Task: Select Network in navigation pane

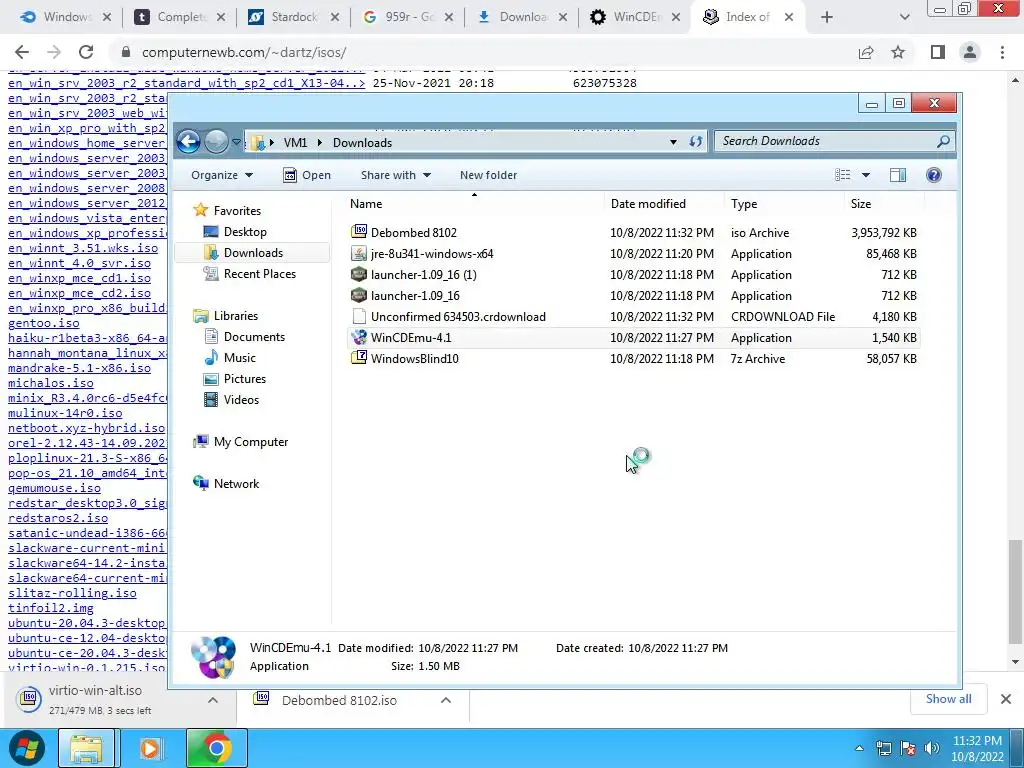Action: 236,484
